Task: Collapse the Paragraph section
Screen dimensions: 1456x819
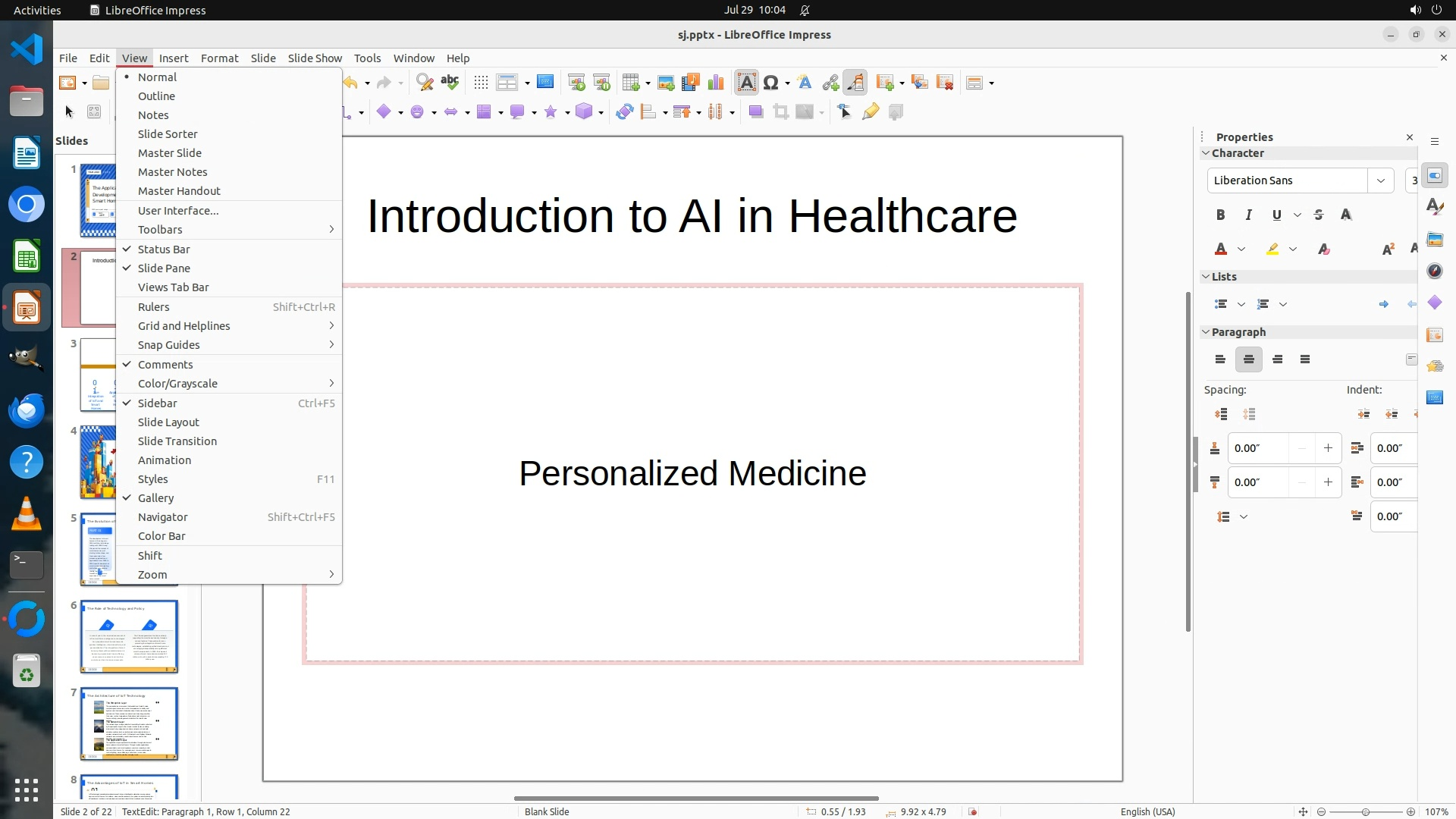Action: point(1206,332)
